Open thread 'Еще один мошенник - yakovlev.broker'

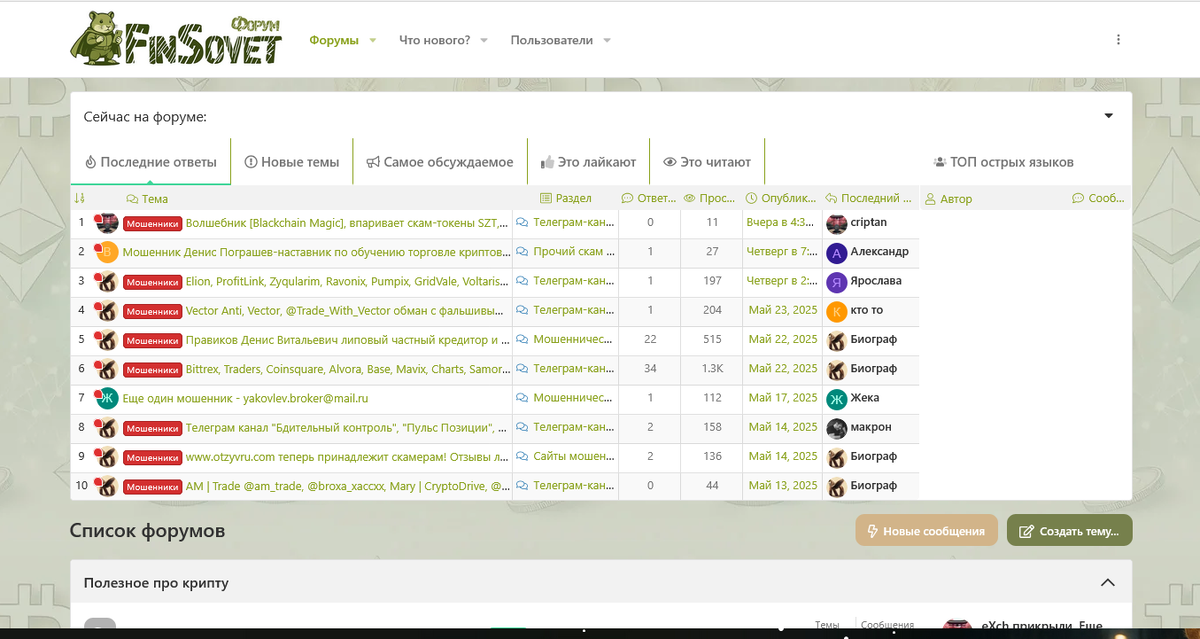(246, 398)
